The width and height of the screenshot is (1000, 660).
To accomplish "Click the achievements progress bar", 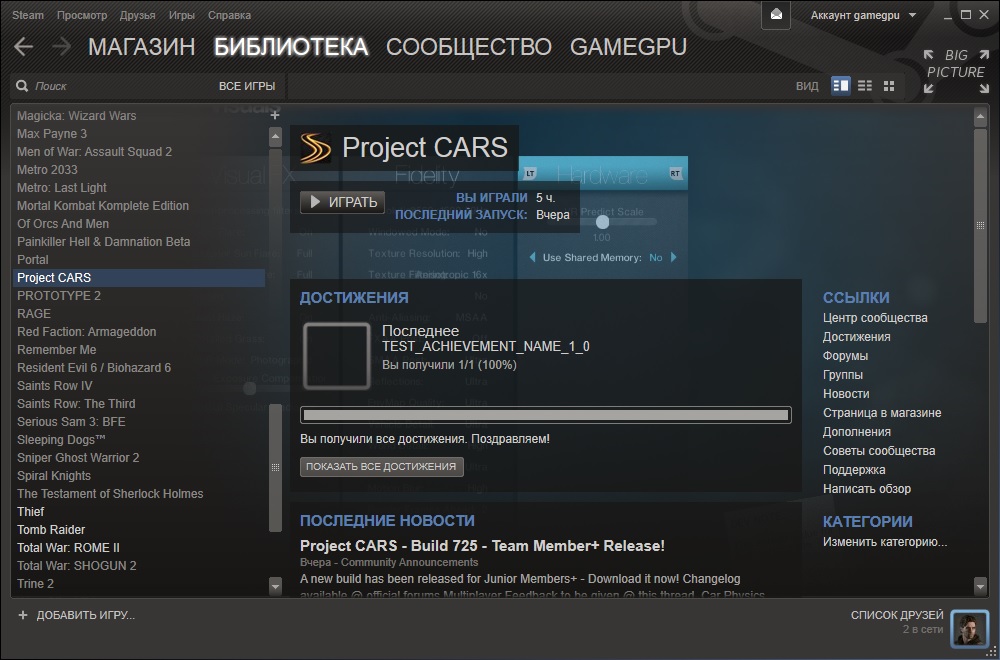I will (545, 415).
